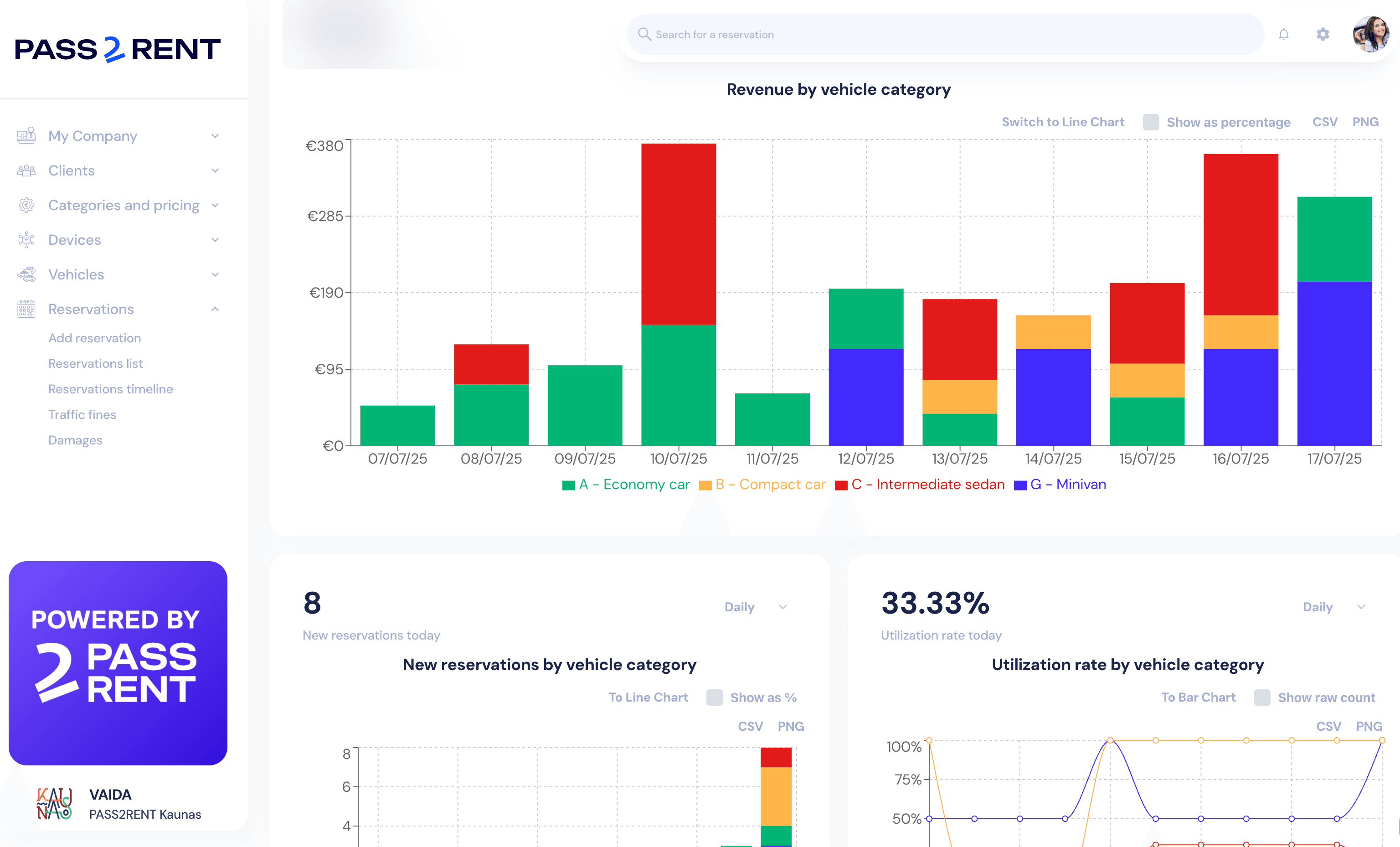
Task: Enable Show raw count on utilization chart
Action: pos(1261,697)
